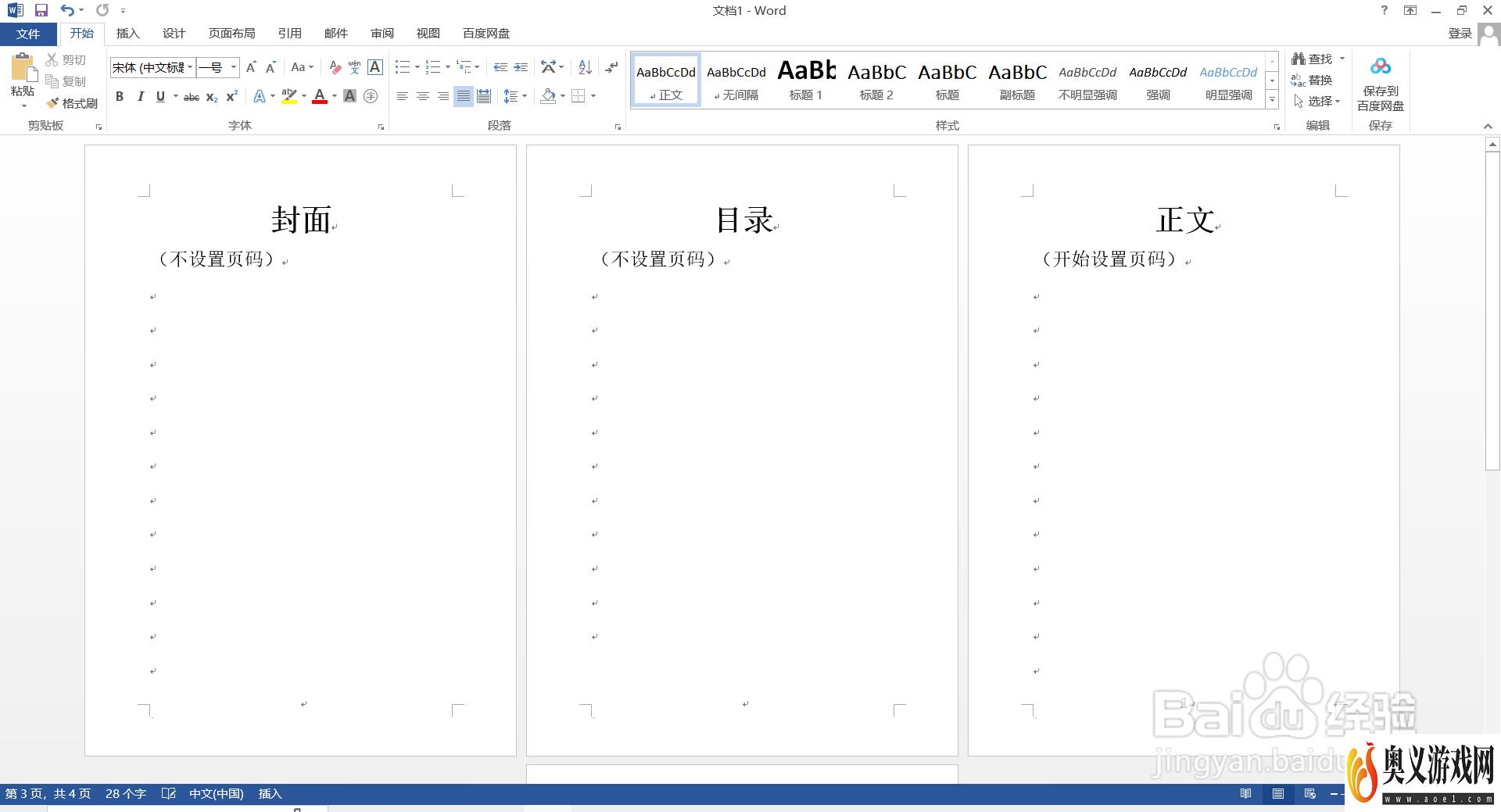Open borders dropdown arrow

593,96
